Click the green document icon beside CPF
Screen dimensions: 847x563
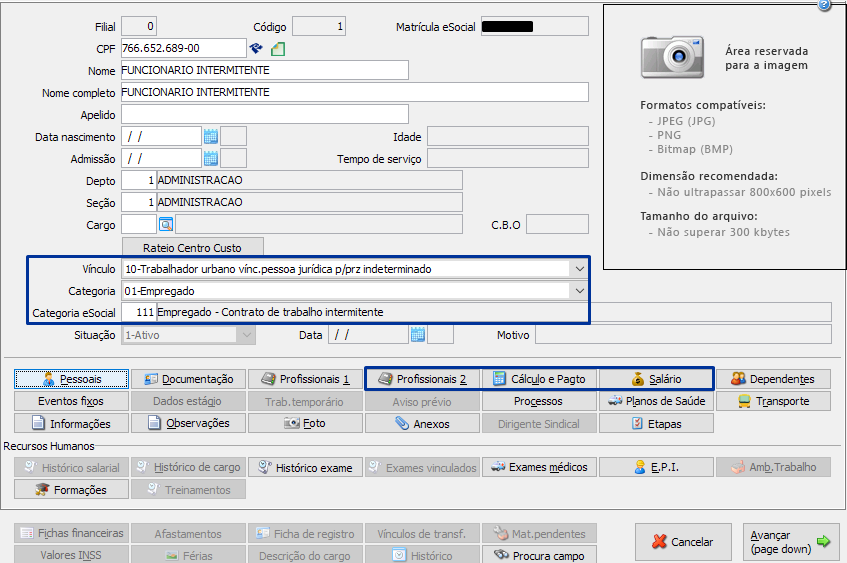[x=278, y=49]
